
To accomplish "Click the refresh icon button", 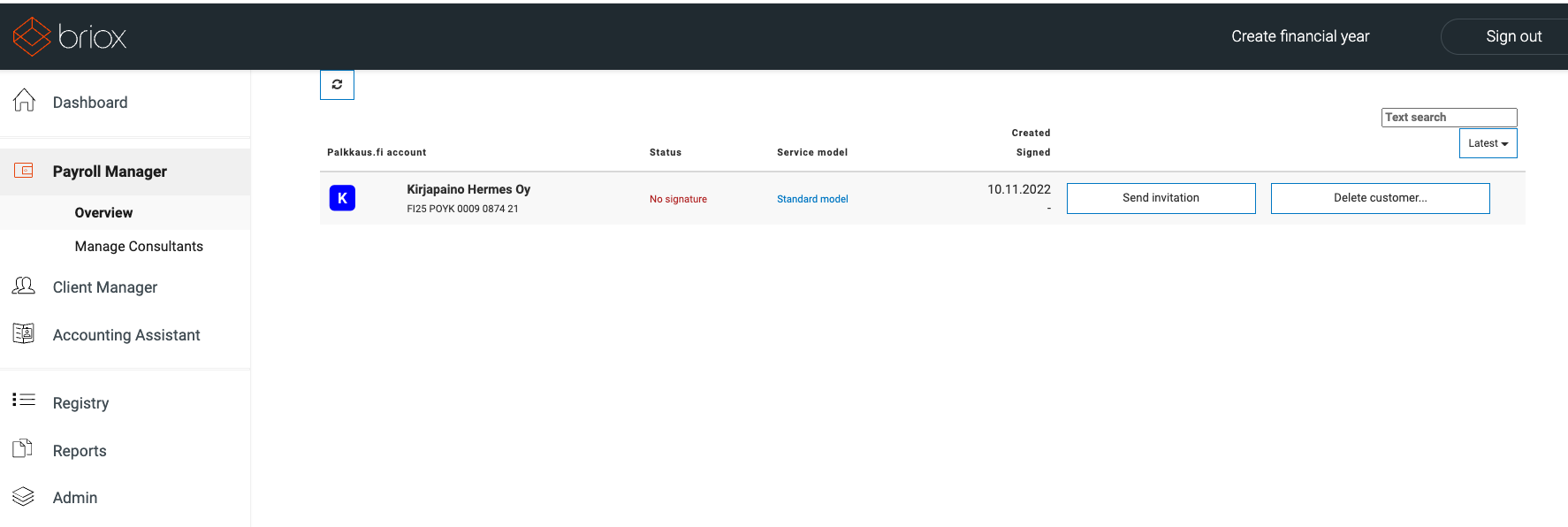I will (337, 85).
